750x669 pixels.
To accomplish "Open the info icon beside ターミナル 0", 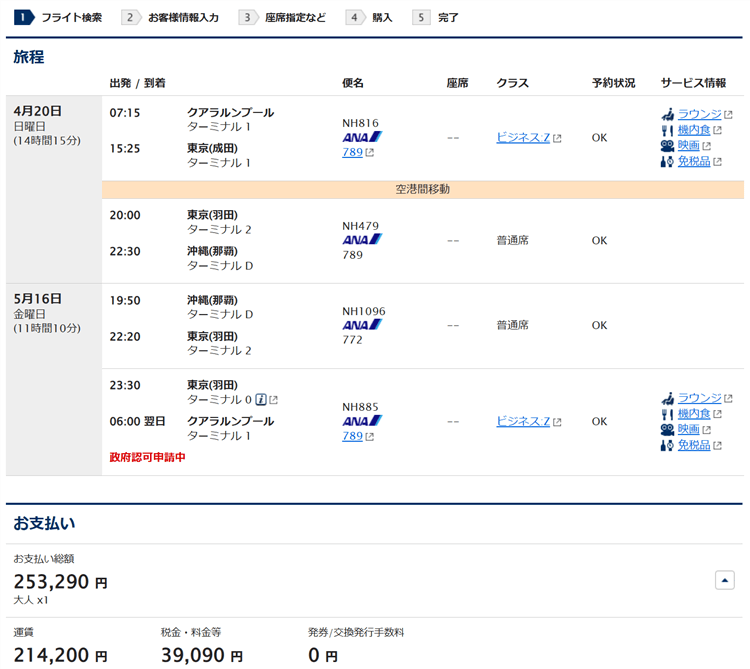I will 260,400.
